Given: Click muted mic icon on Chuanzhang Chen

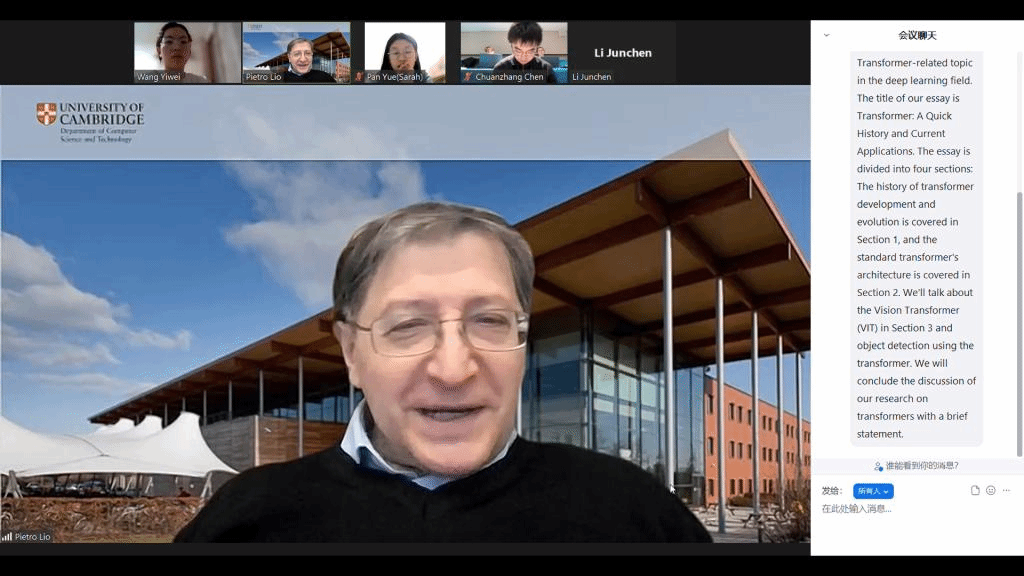Looking at the screenshot, I should coord(467,77).
